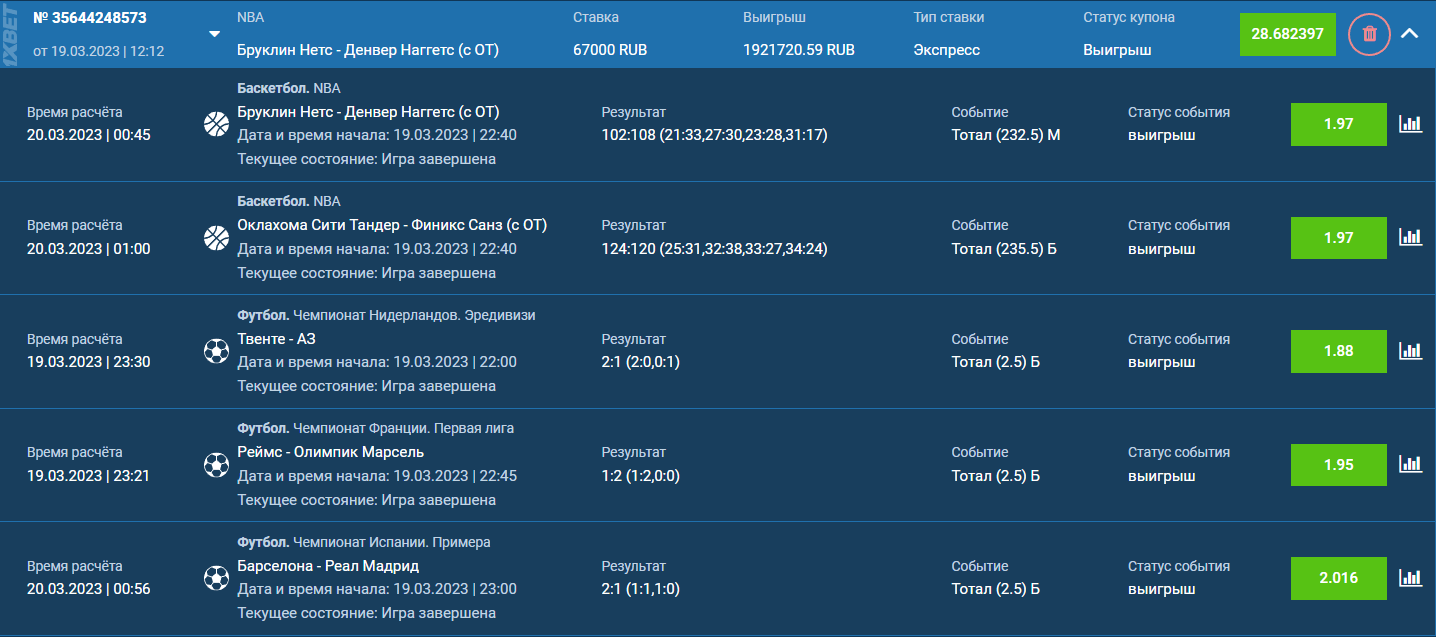Screen dimensions: 1436x637
Task: Click coupon status Выигрыш in header
Action: [1117, 50]
